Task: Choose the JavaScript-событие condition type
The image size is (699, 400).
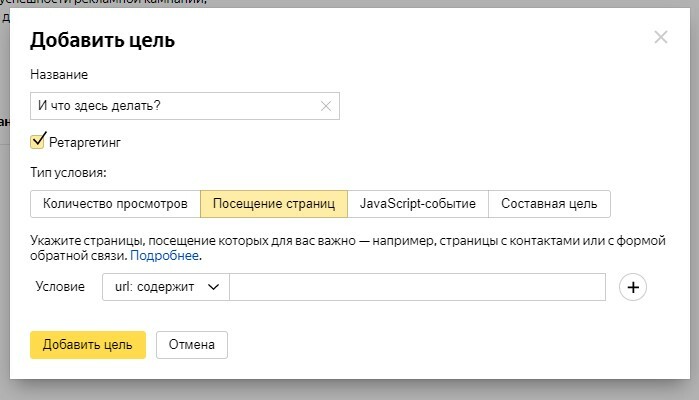Action: click(418, 204)
